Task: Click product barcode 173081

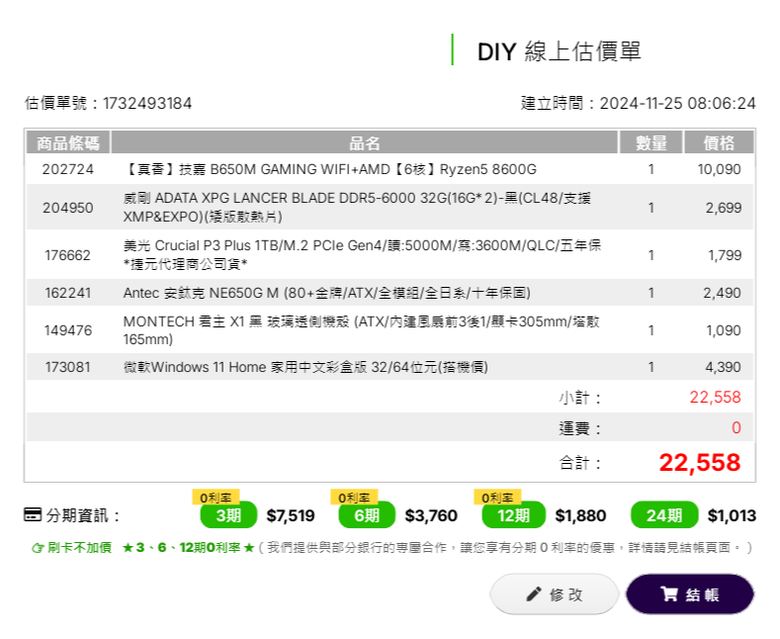Action: pos(68,367)
